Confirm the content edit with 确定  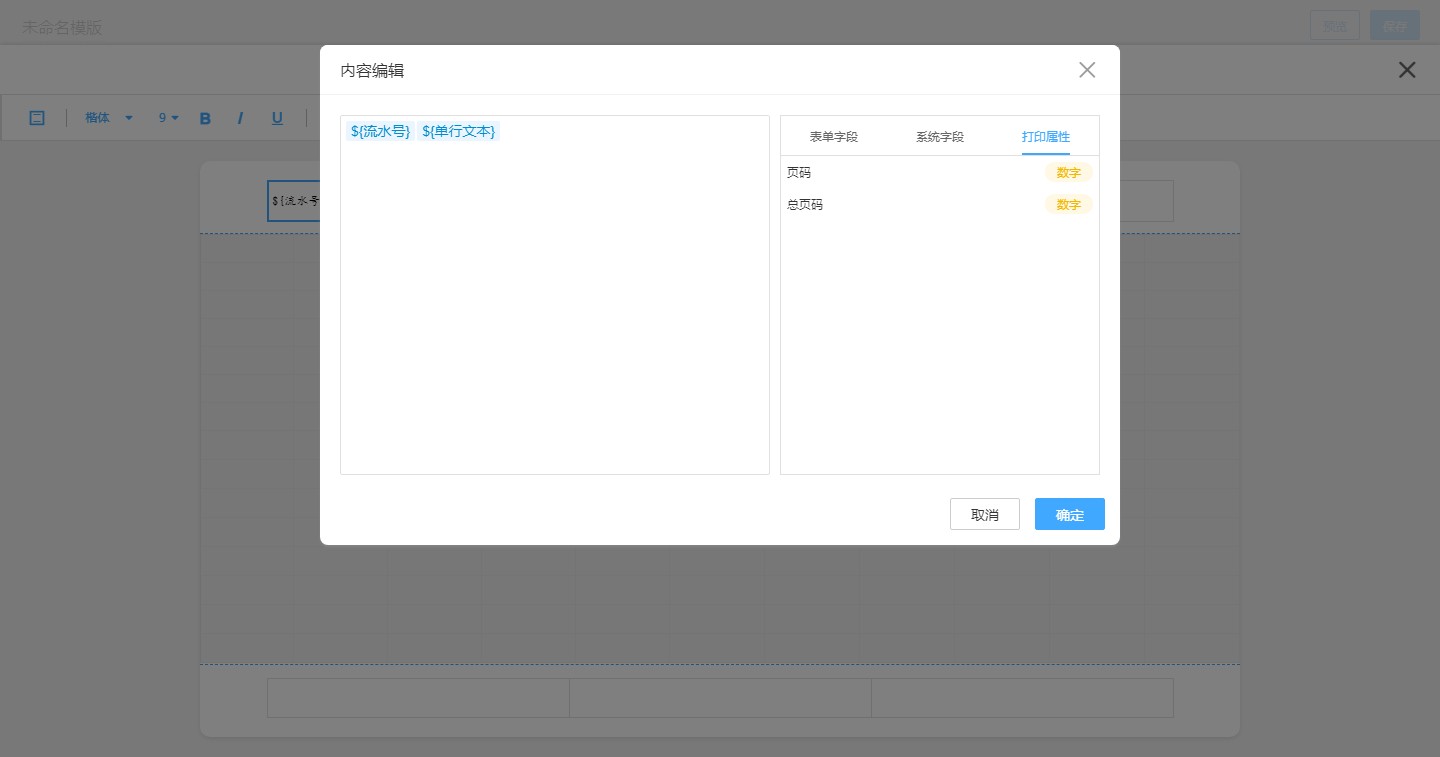[1069, 514]
